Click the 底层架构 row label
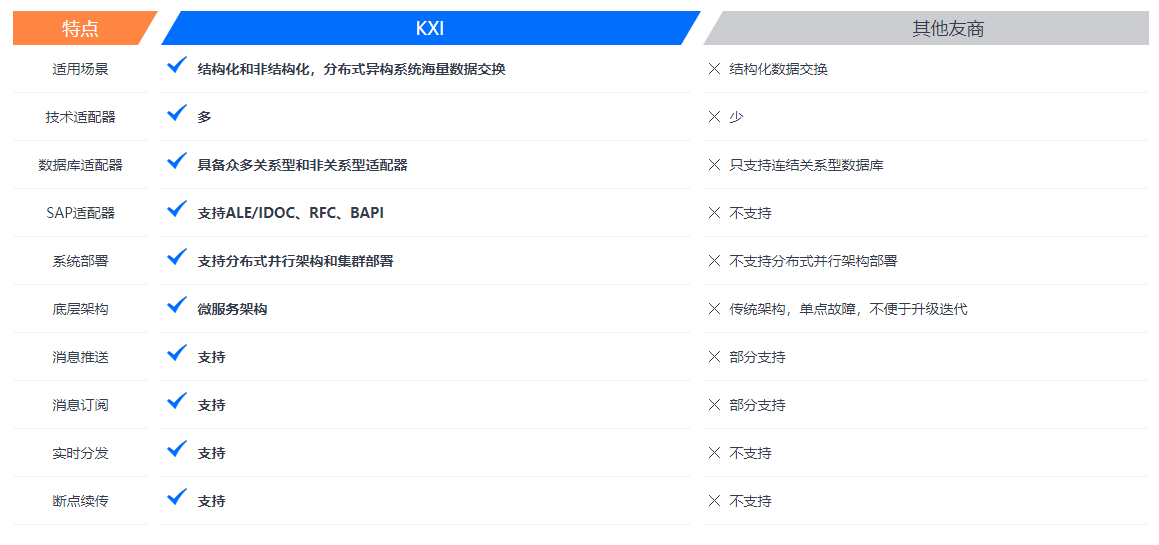This screenshot has width=1159, height=545. point(81,309)
